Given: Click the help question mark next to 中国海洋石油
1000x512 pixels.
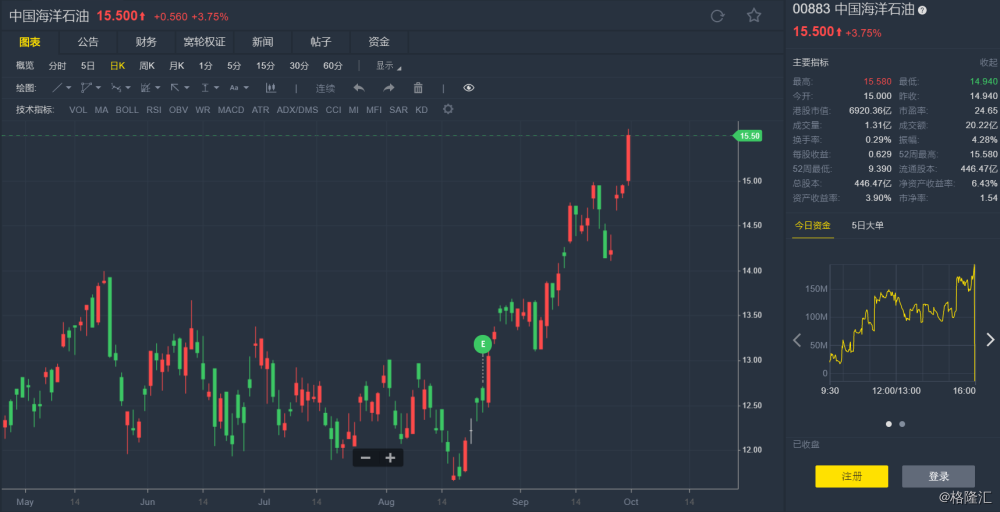Looking at the screenshot, I should click(922, 10).
